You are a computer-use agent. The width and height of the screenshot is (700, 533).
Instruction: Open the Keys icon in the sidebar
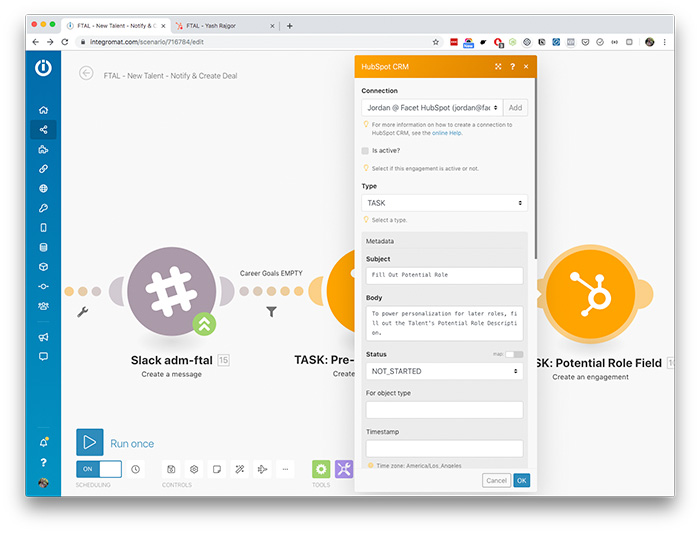click(43, 208)
